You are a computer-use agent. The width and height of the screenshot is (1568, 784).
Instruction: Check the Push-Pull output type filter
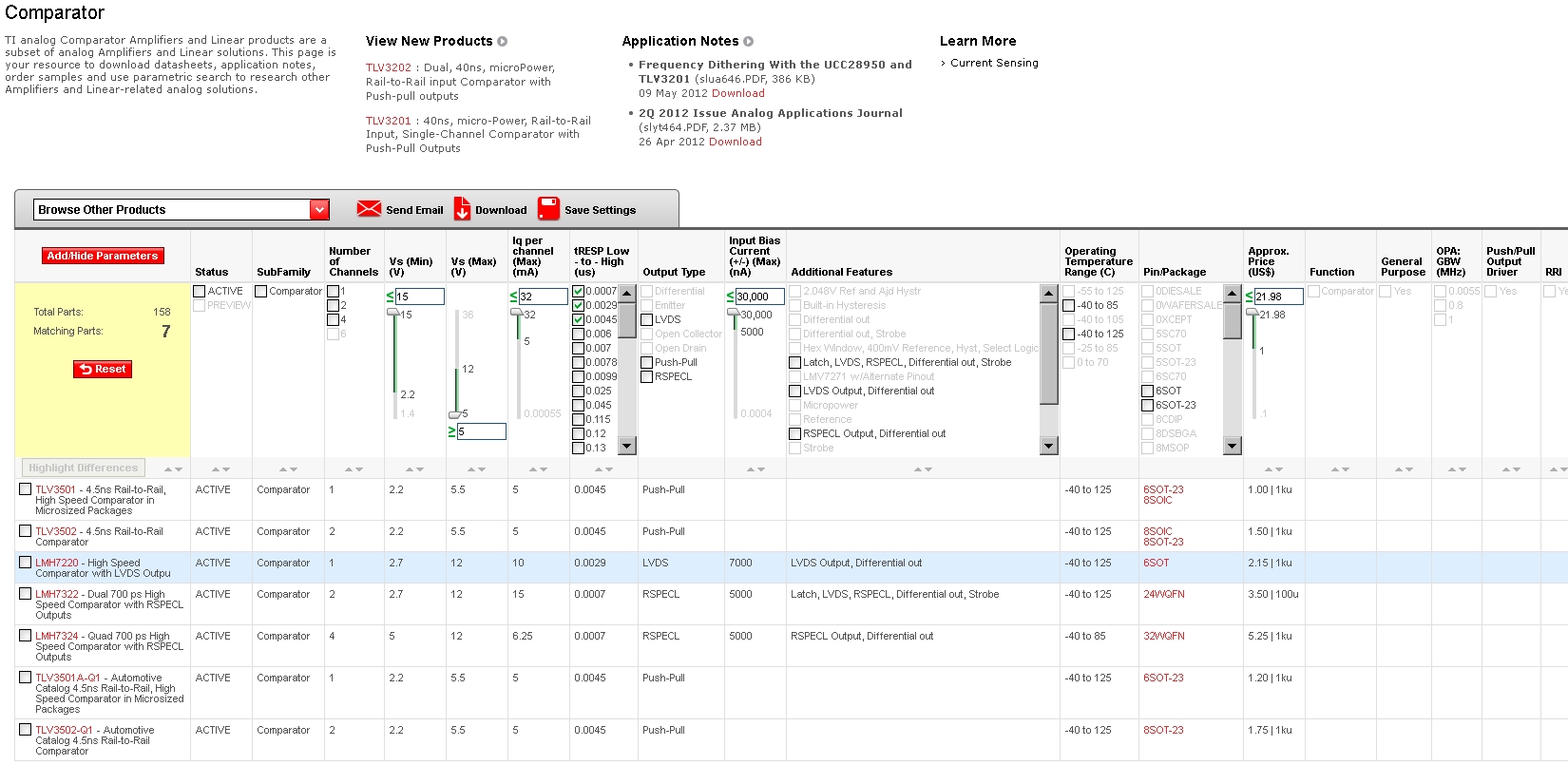(647, 363)
